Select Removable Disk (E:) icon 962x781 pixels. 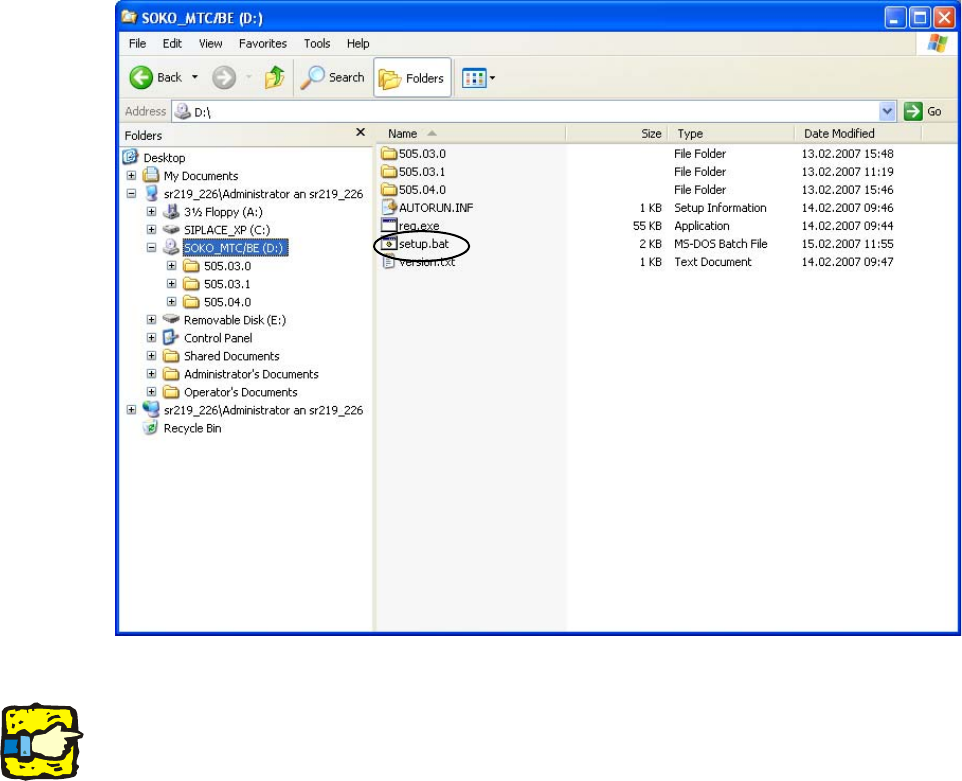(x=171, y=320)
